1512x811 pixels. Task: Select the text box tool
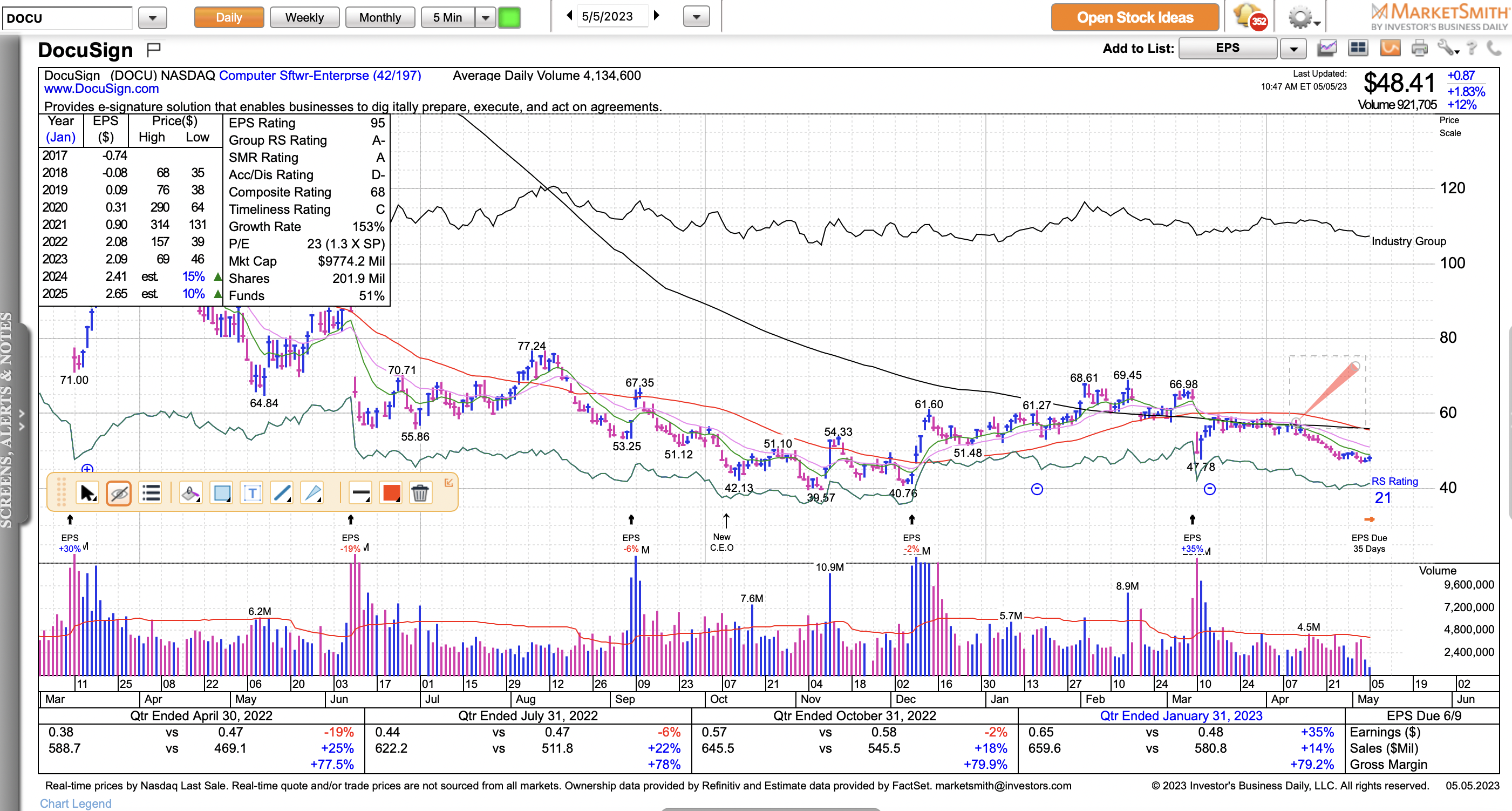tap(253, 494)
